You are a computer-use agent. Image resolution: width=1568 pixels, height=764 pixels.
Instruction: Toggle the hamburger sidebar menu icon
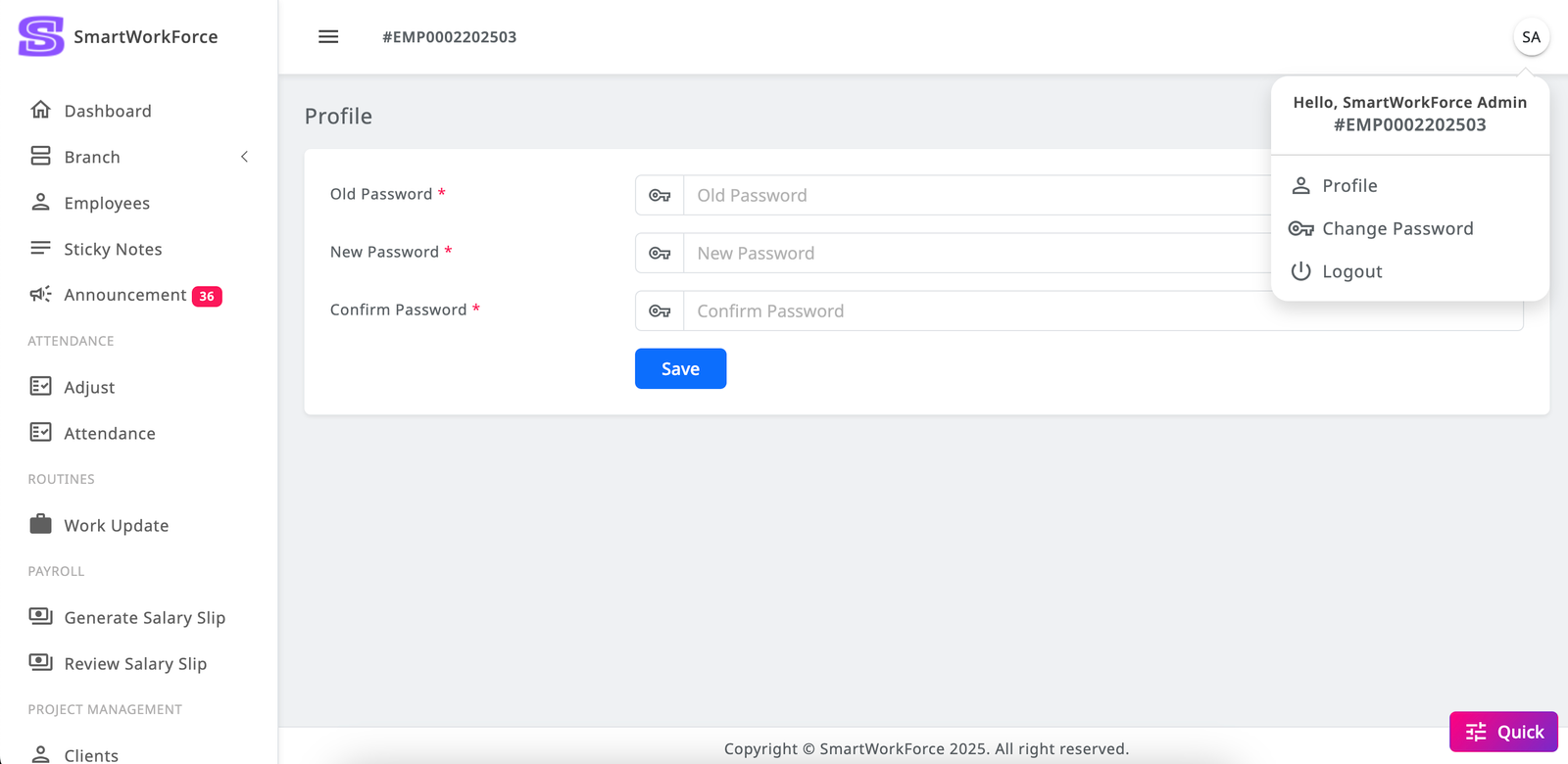(328, 36)
